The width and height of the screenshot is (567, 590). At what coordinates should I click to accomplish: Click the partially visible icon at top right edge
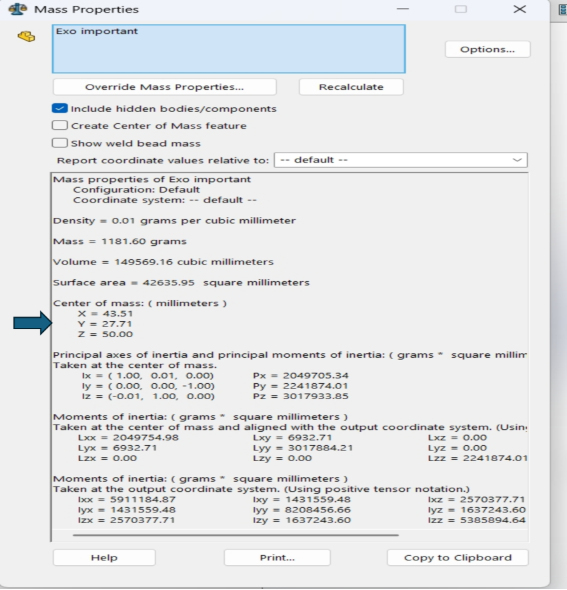(563, 9)
